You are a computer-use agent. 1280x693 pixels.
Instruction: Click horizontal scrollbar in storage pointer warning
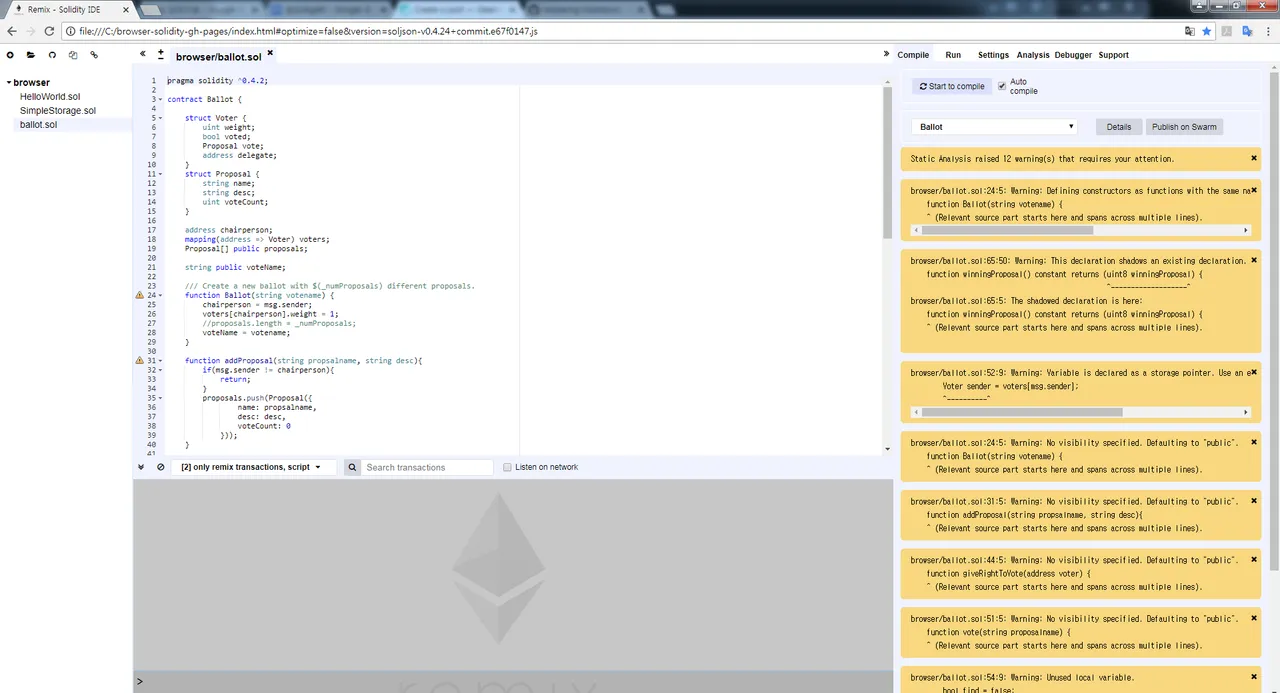[1022, 412]
